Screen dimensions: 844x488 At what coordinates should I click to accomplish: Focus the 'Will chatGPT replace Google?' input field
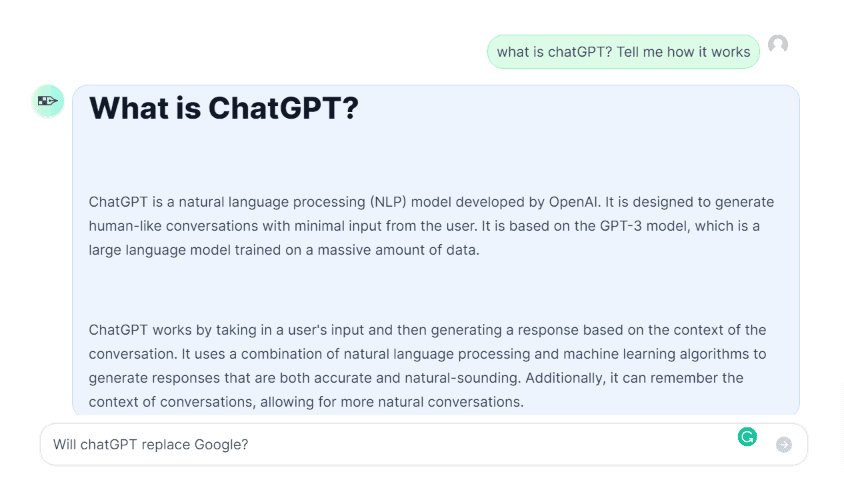tap(424, 444)
